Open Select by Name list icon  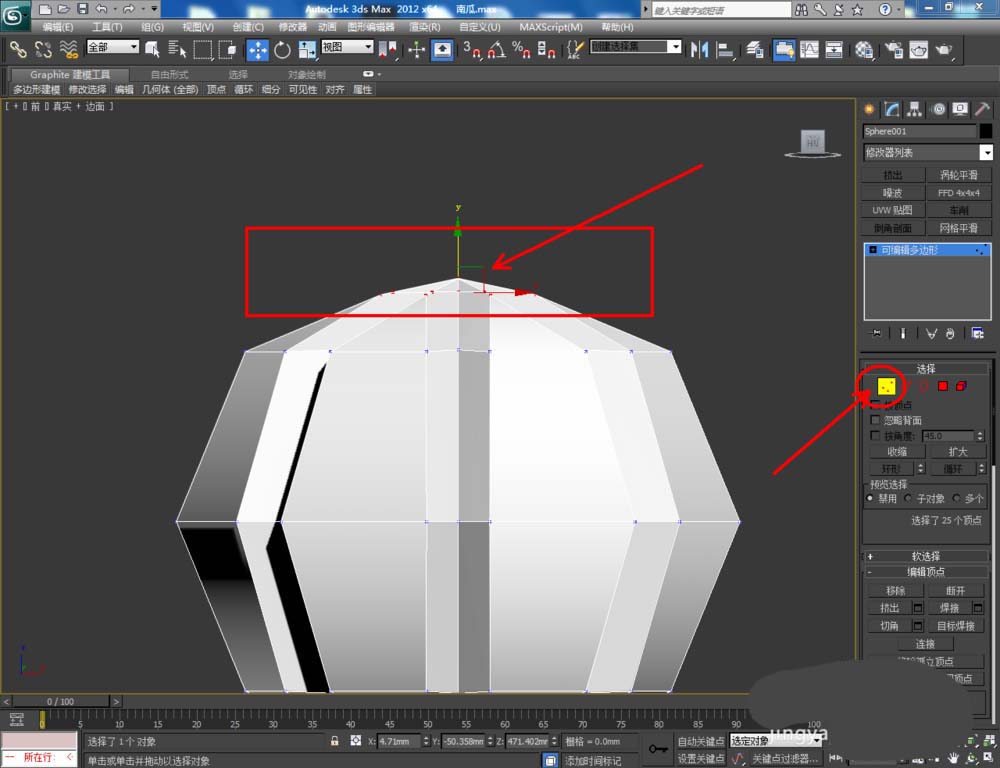pyautogui.click(x=177, y=49)
